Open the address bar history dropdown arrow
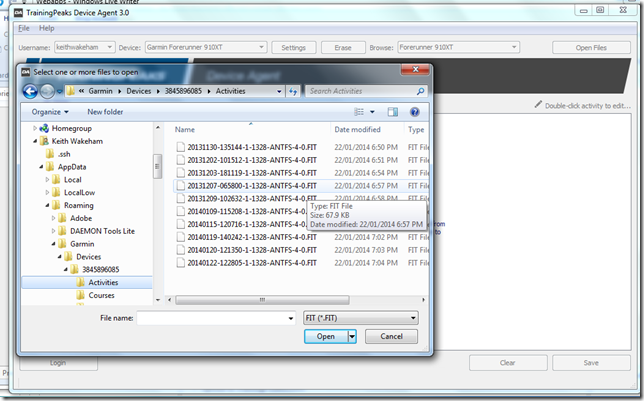The height and width of the screenshot is (401, 644). [x=279, y=91]
